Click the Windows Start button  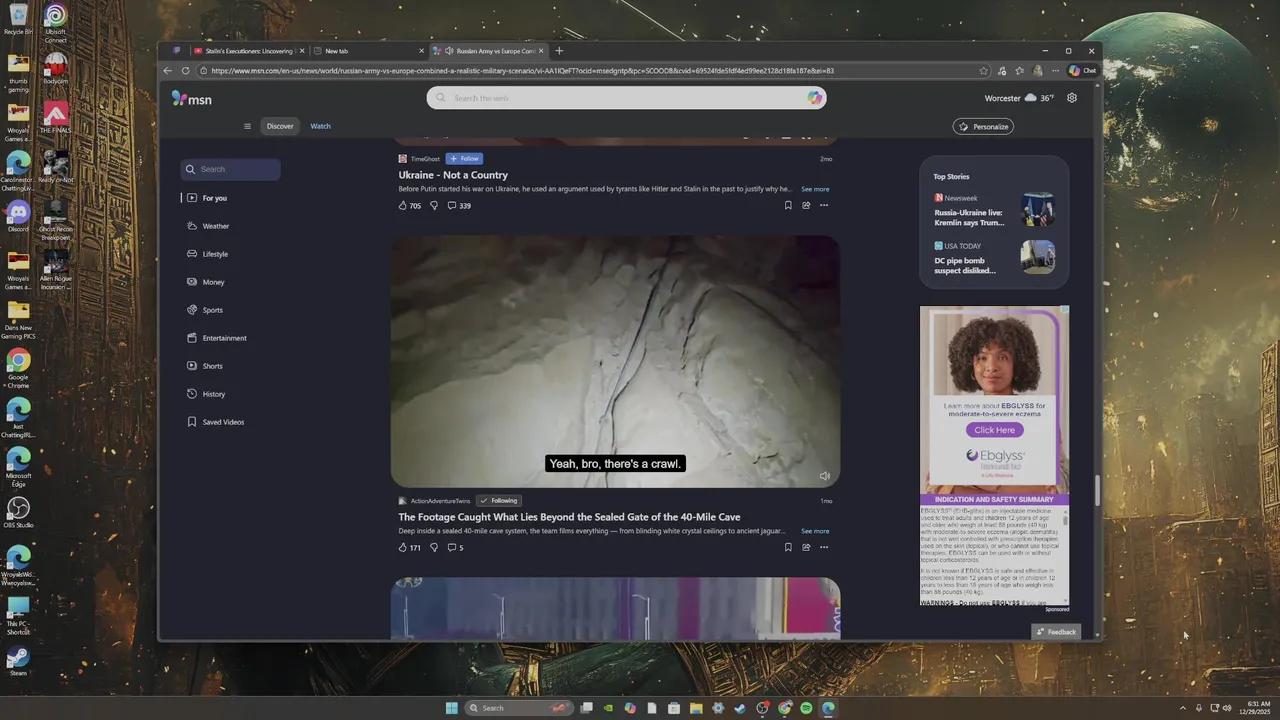452,708
